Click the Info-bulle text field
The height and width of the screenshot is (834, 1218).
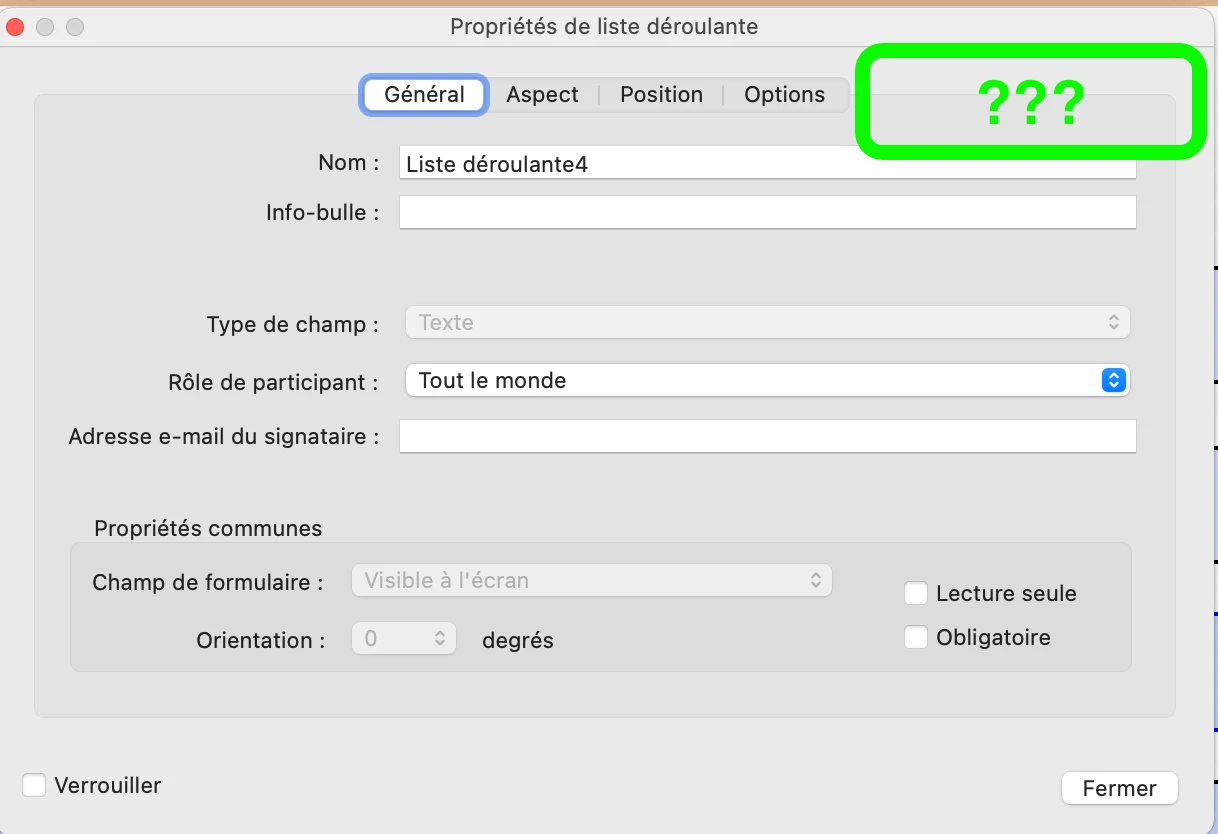point(768,212)
